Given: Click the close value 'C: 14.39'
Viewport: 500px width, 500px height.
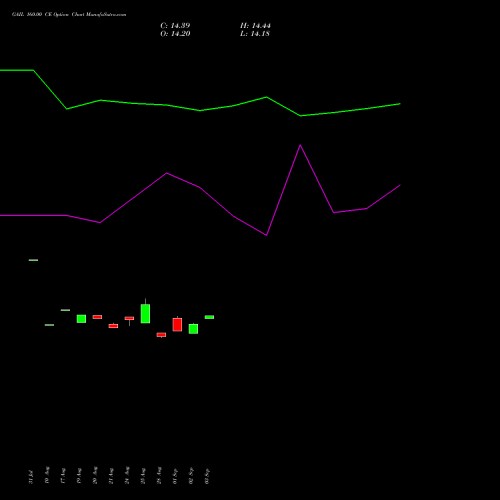Looking at the screenshot, I should [x=175, y=26].
